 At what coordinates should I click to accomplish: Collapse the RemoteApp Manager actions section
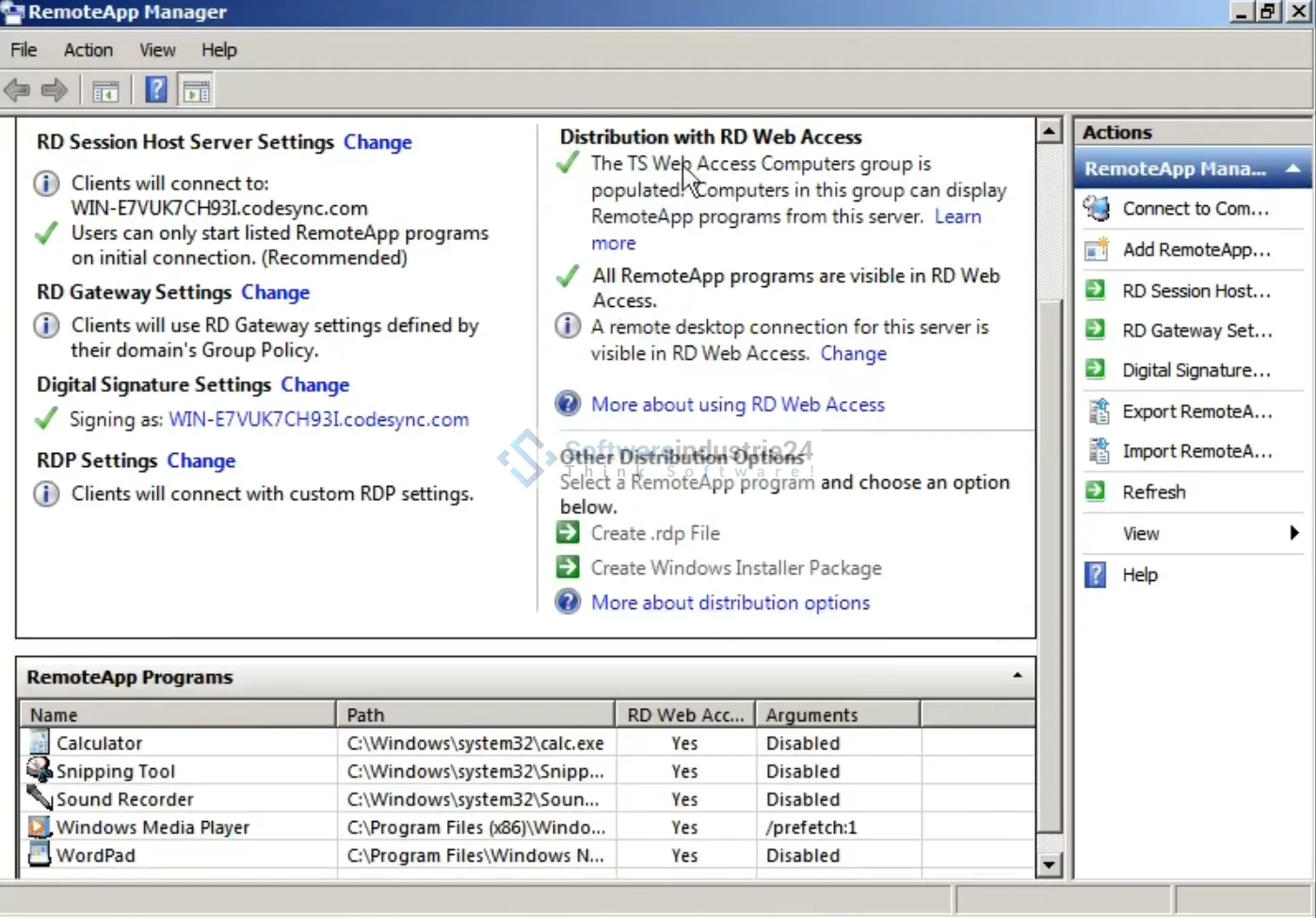click(1293, 169)
